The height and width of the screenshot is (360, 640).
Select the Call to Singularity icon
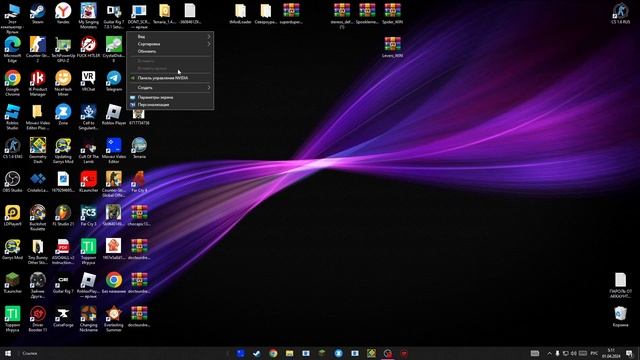pyautogui.click(x=89, y=116)
